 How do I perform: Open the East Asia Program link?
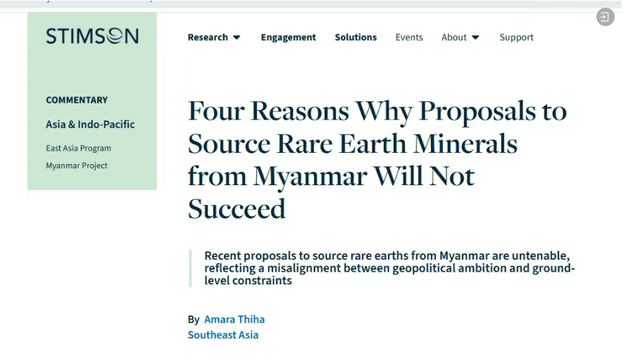[x=78, y=148]
